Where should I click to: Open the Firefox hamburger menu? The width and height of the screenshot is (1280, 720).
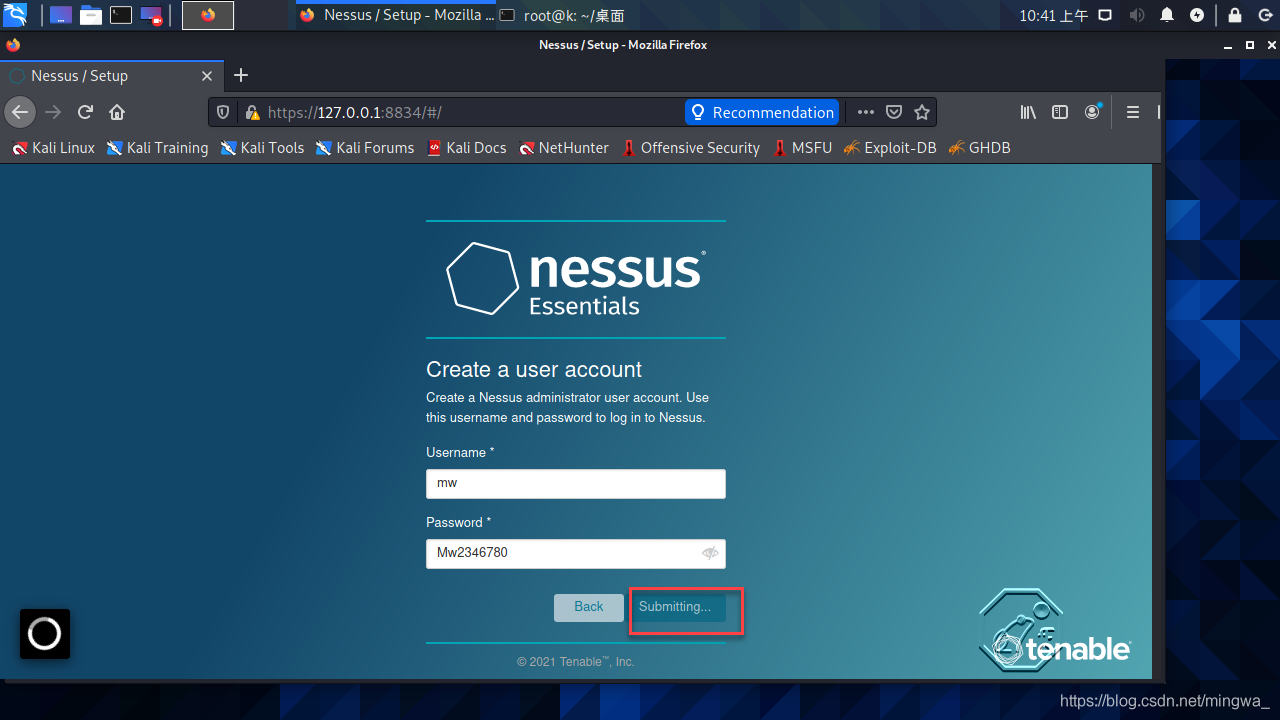pyautogui.click(x=1133, y=112)
